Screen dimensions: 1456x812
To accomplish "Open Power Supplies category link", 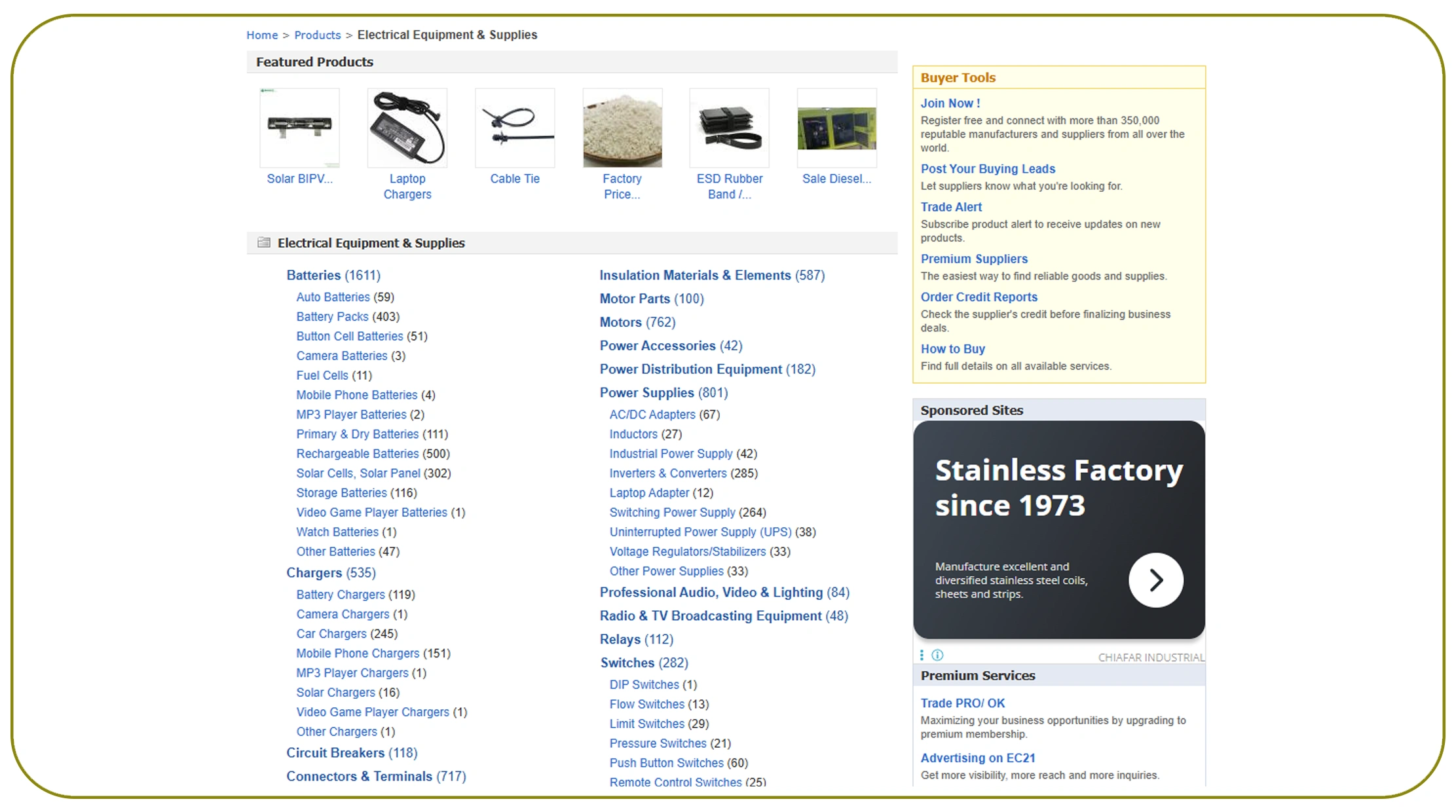I will (x=646, y=393).
